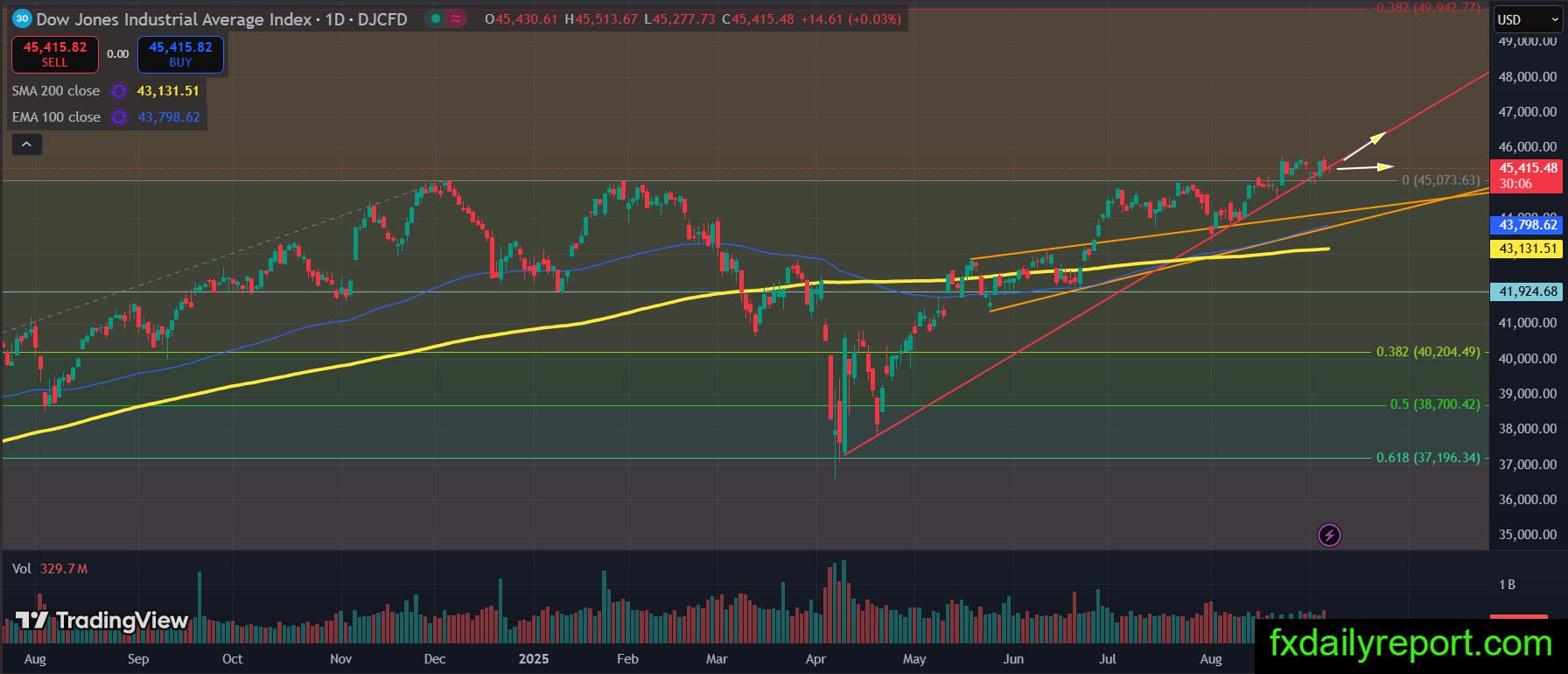The width and height of the screenshot is (1568, 674).
Task: Click the Dow Jones "30" symbol logo
Action: point(23,18)
